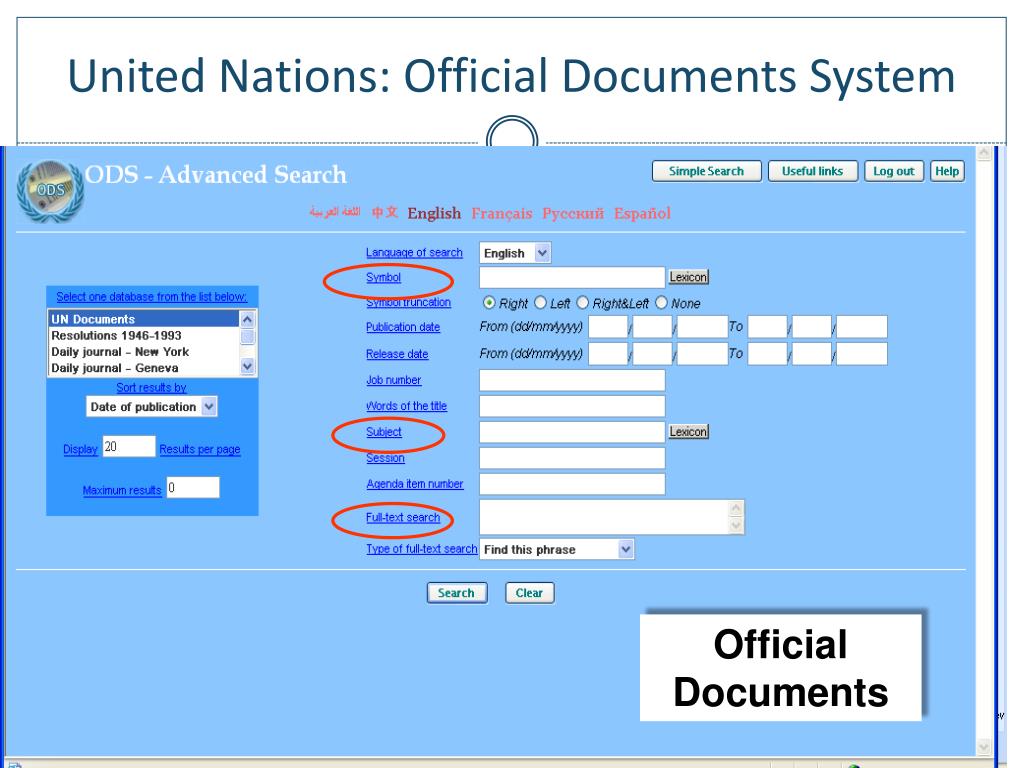Open the Date of publication sort dropdown
This screenshot has height=768, width=1024.
(208, 406)
